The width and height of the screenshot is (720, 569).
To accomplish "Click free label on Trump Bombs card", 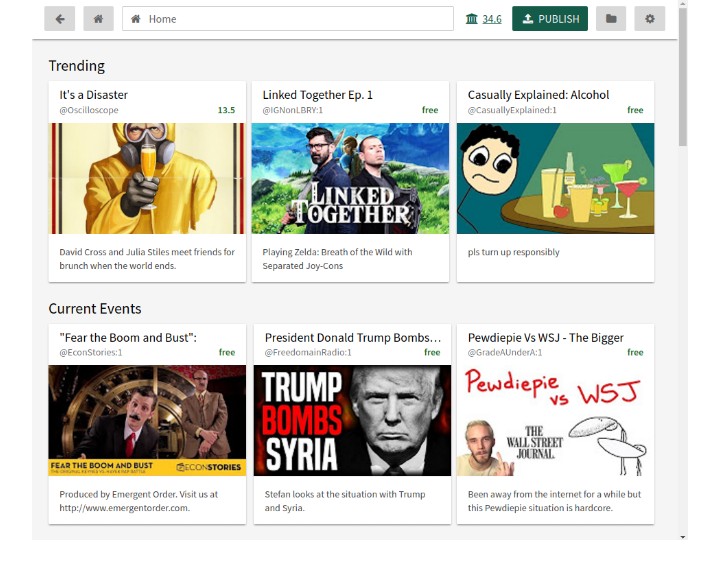I will [x=432, y=352].
